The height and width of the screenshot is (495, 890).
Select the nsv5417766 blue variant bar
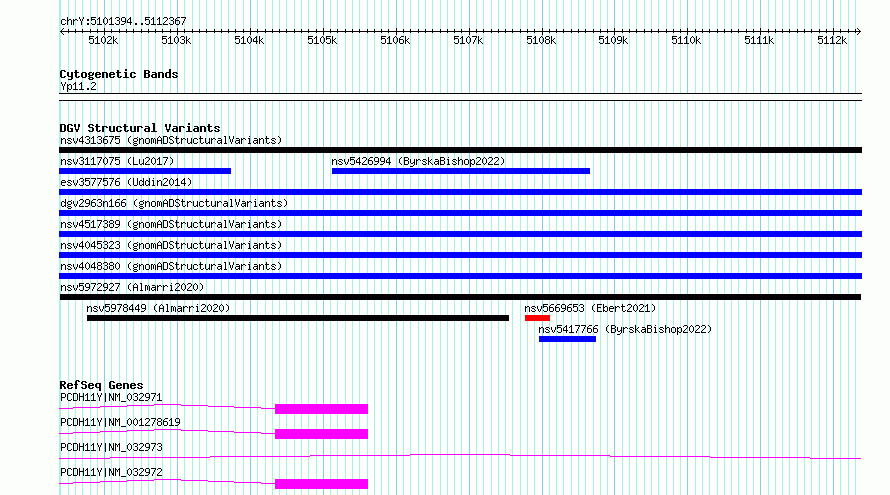tap(568, 339)
